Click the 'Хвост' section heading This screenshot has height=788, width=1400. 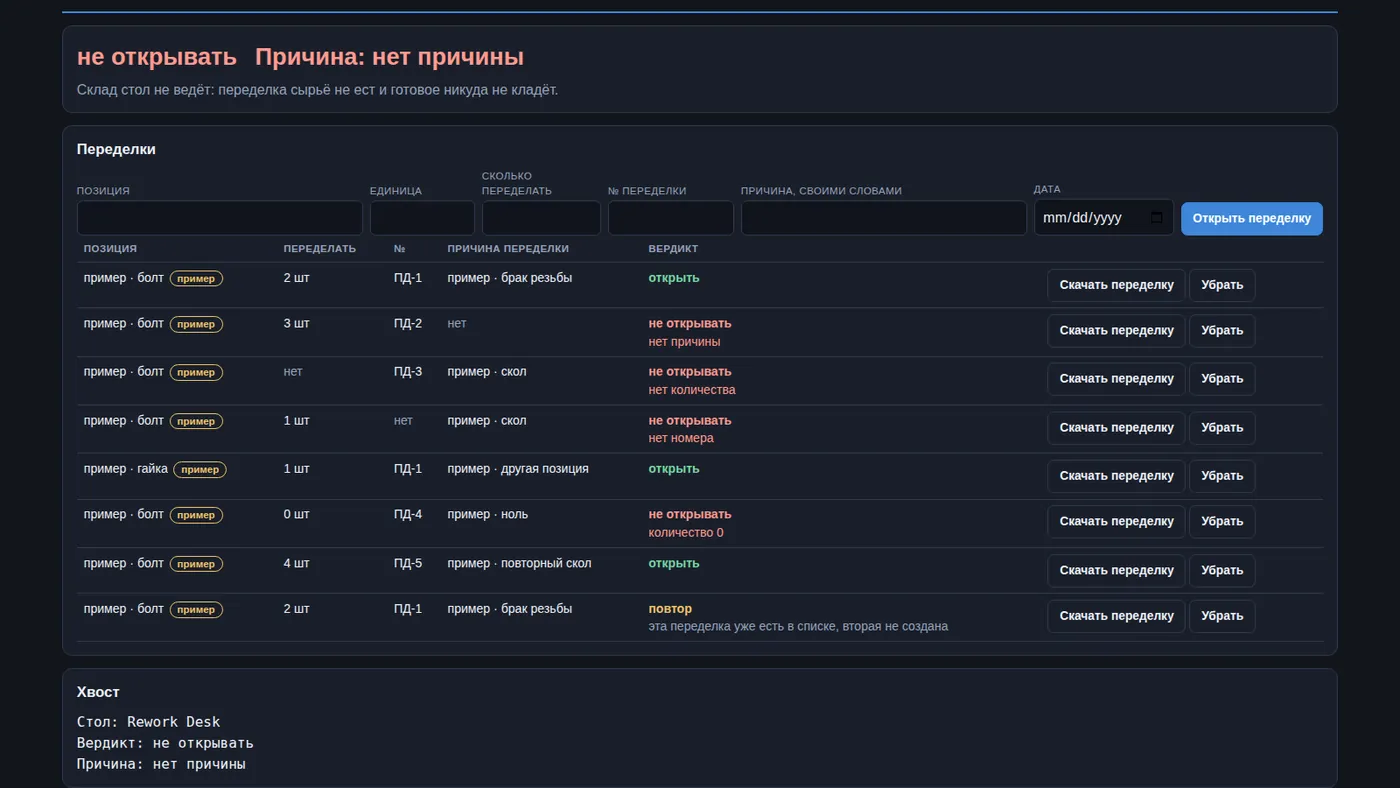point(98,692)
